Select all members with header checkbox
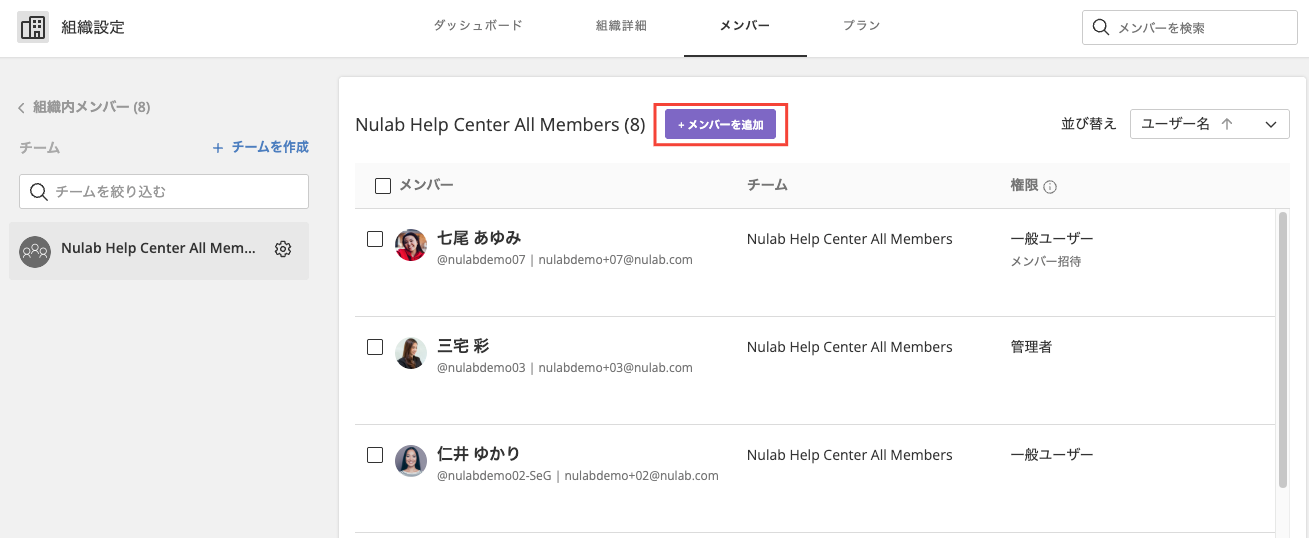Screen dimensions: 1309x538 click(x=383, y=185)
